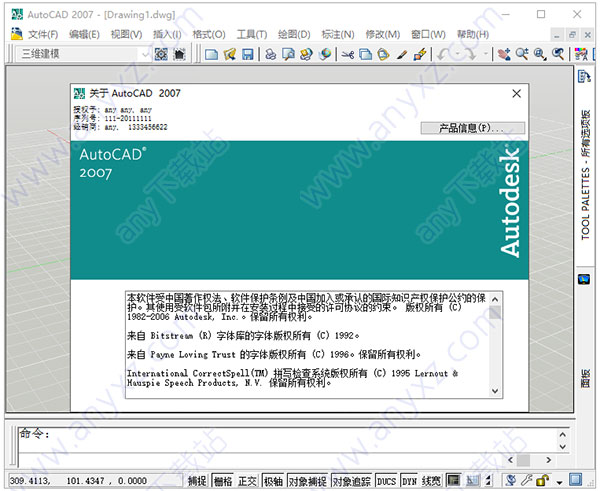Open 编辑(E) menu
Screen dimensions: 600x491
(84, 35)
